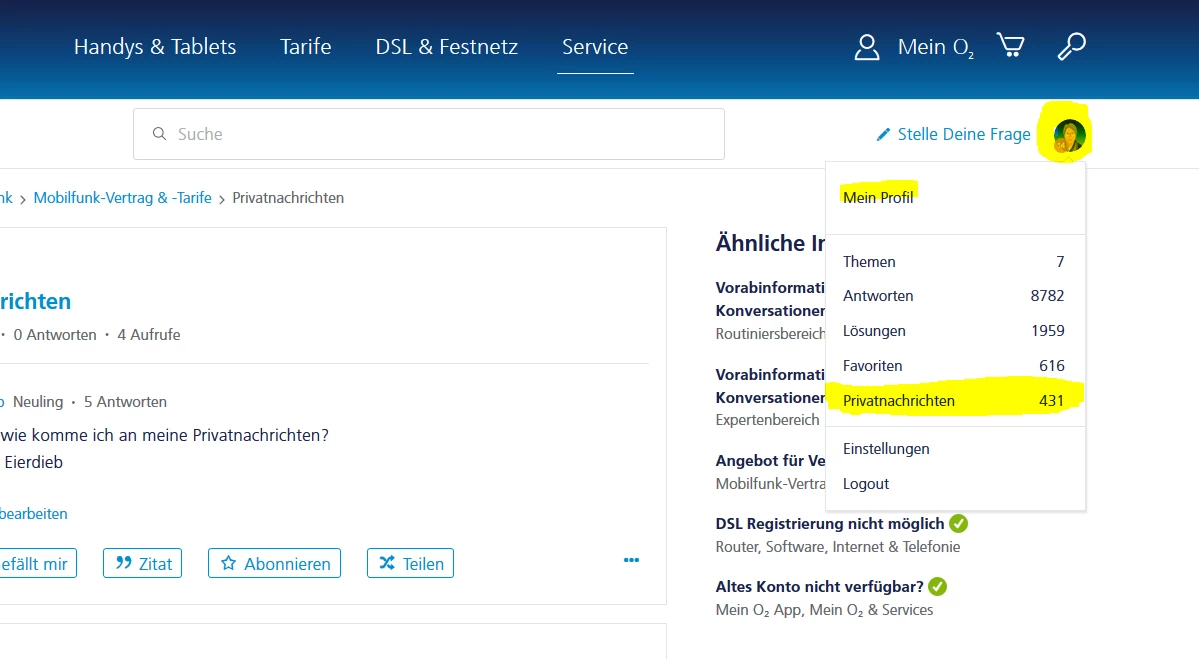Open Mein Profil in dropdown

point(878,197)
